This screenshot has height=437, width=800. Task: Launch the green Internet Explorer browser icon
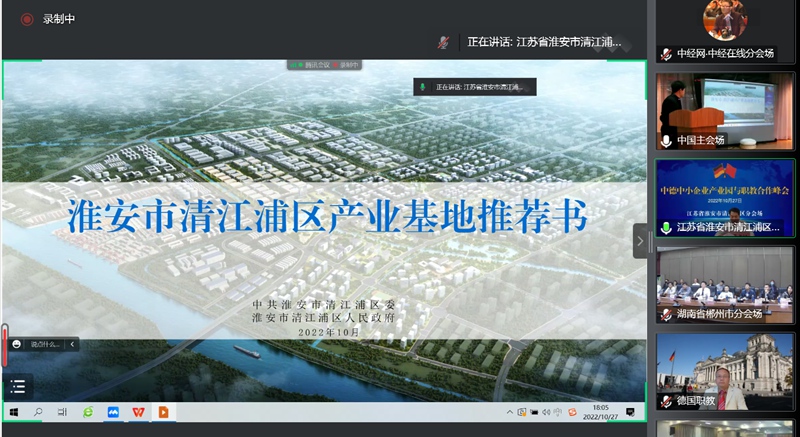pyautogui.click(x=88, y=412)
